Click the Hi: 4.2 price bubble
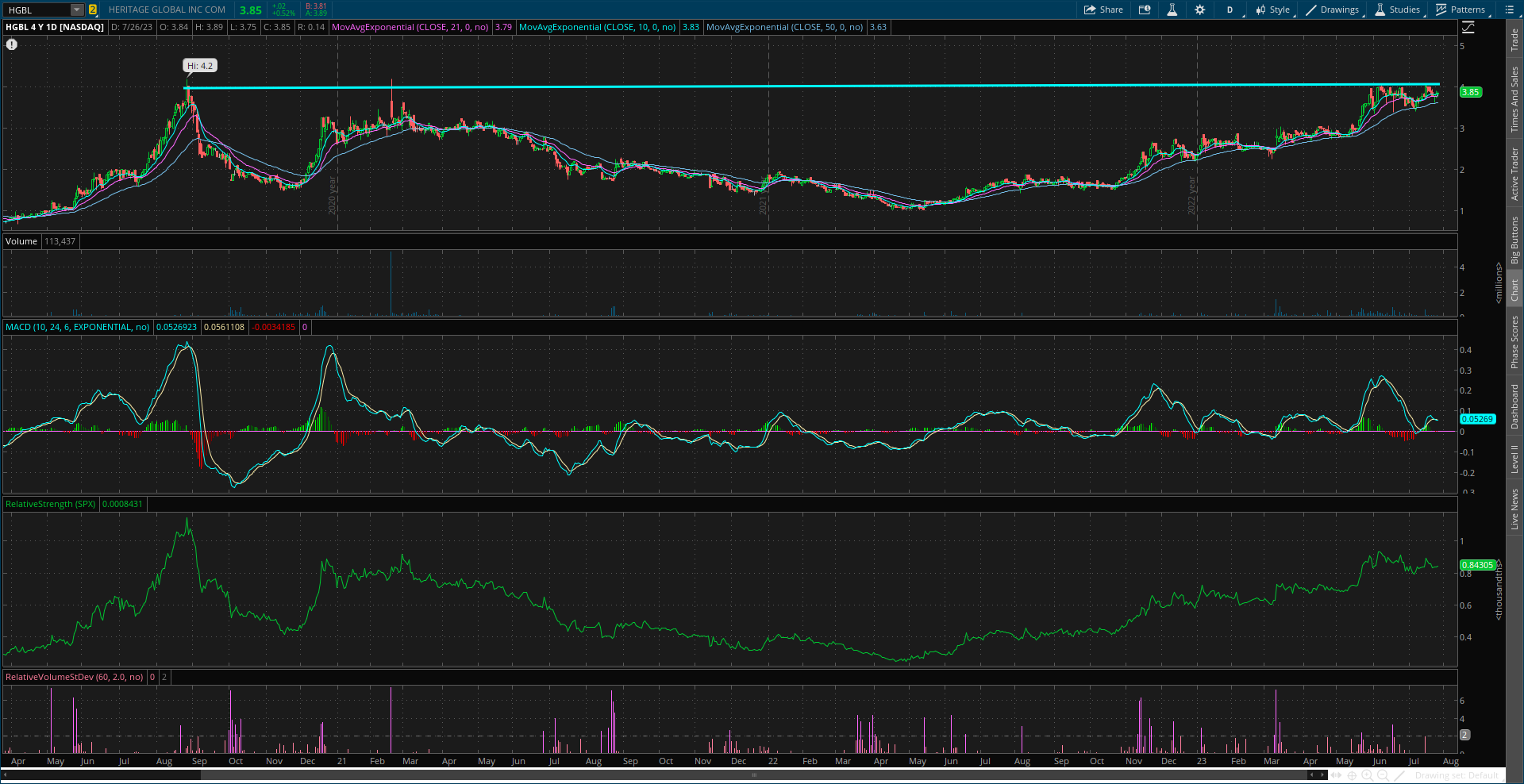 pos(200,66)
